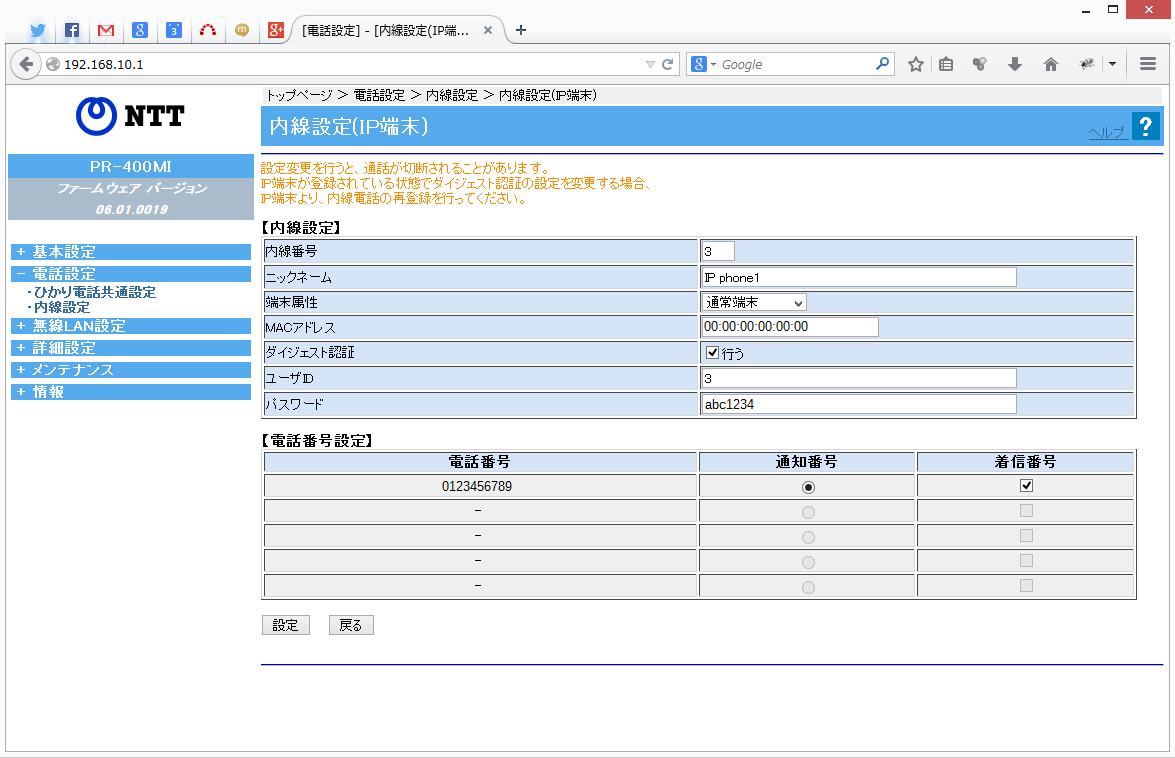Close the 電話設定 browser tab

coord(488,30)
